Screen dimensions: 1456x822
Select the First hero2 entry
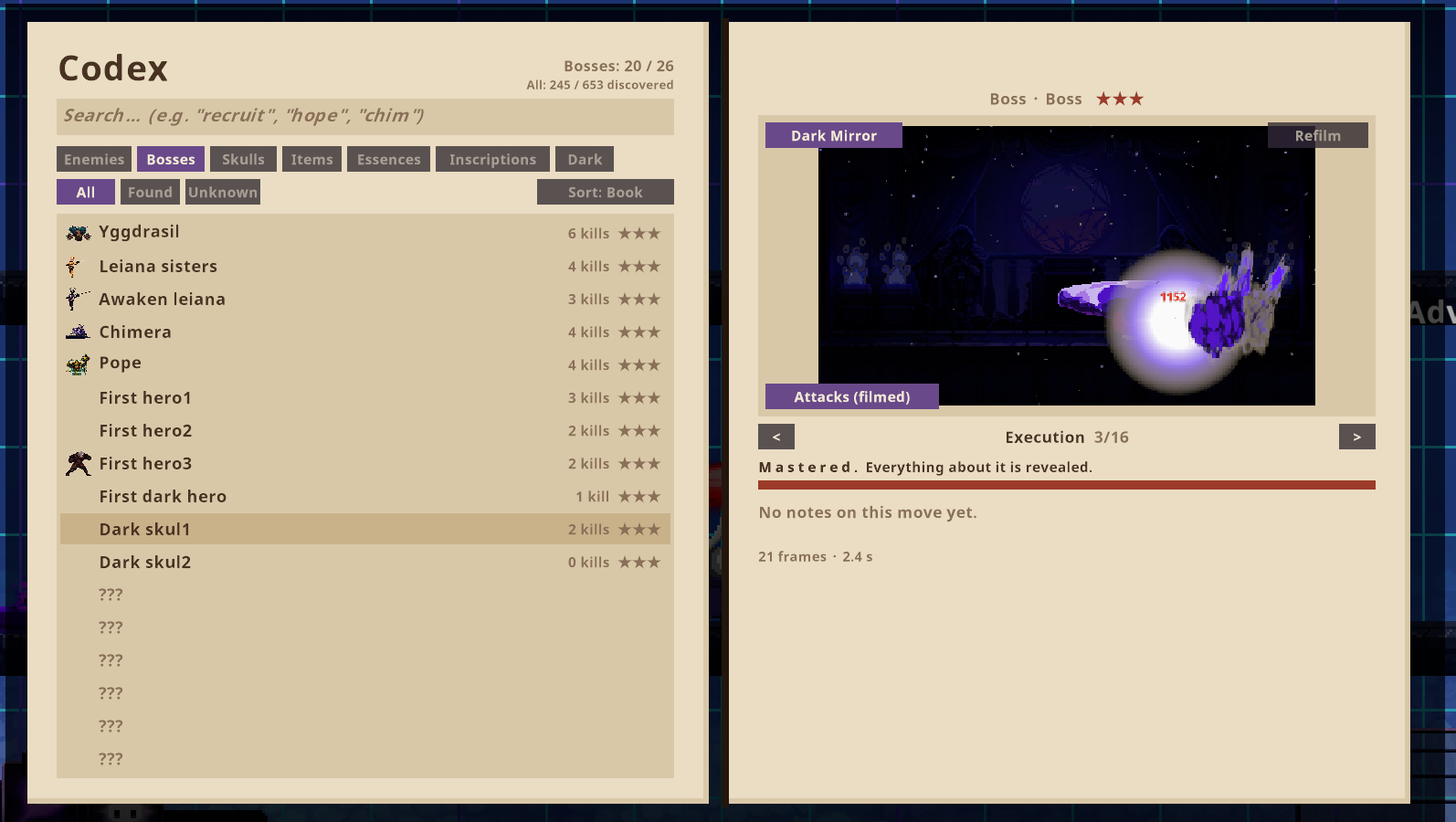tap(365, 430)
